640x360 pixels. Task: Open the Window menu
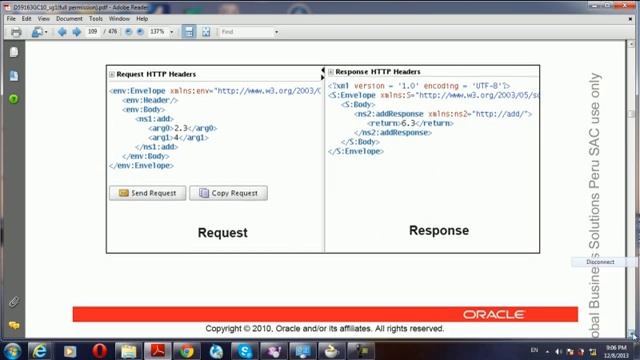[119, 19]
